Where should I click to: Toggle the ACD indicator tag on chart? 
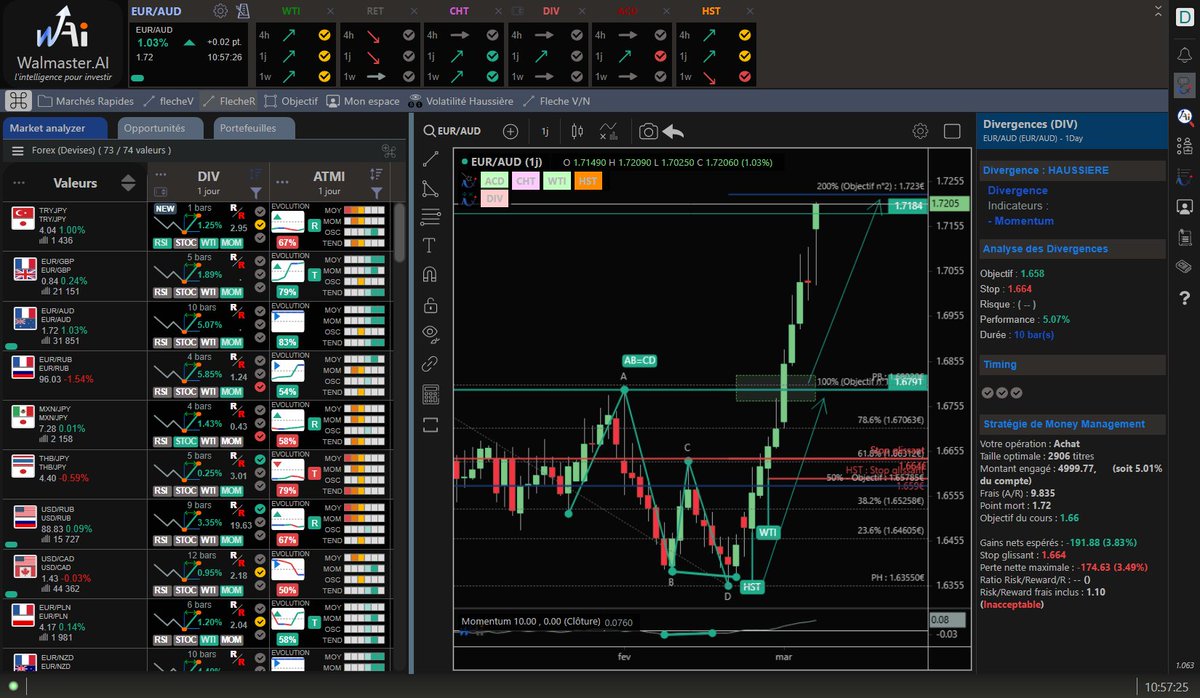pyautogui.click(x=494, y=180)
